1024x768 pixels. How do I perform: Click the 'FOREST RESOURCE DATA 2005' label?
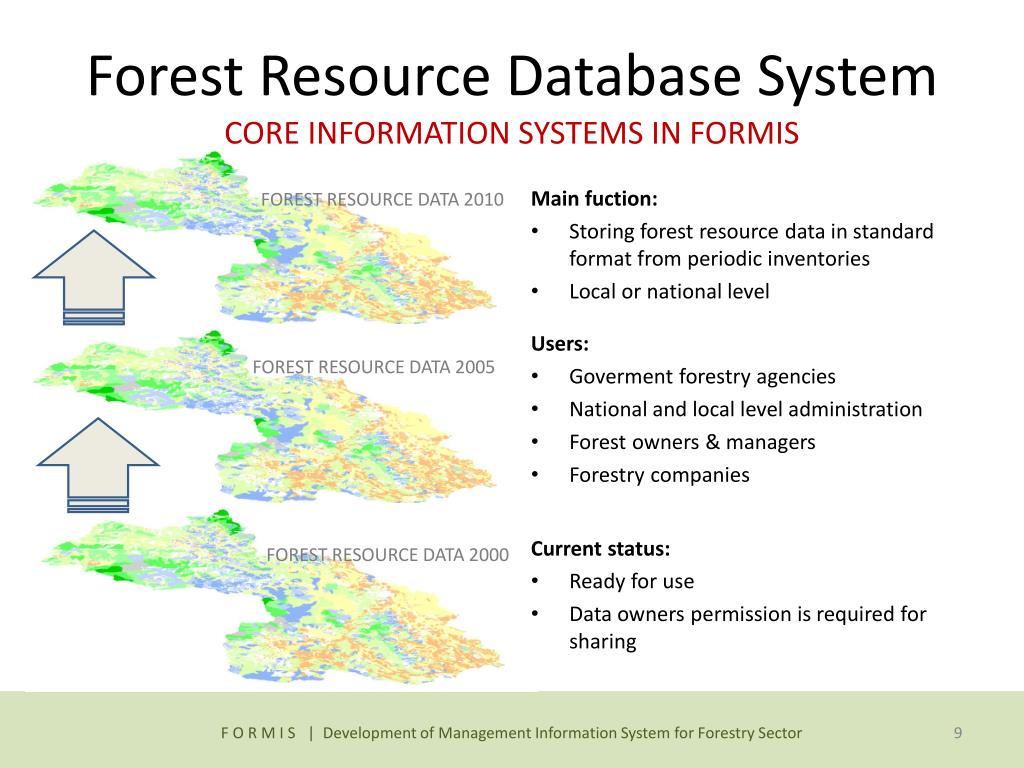point(374,367)
